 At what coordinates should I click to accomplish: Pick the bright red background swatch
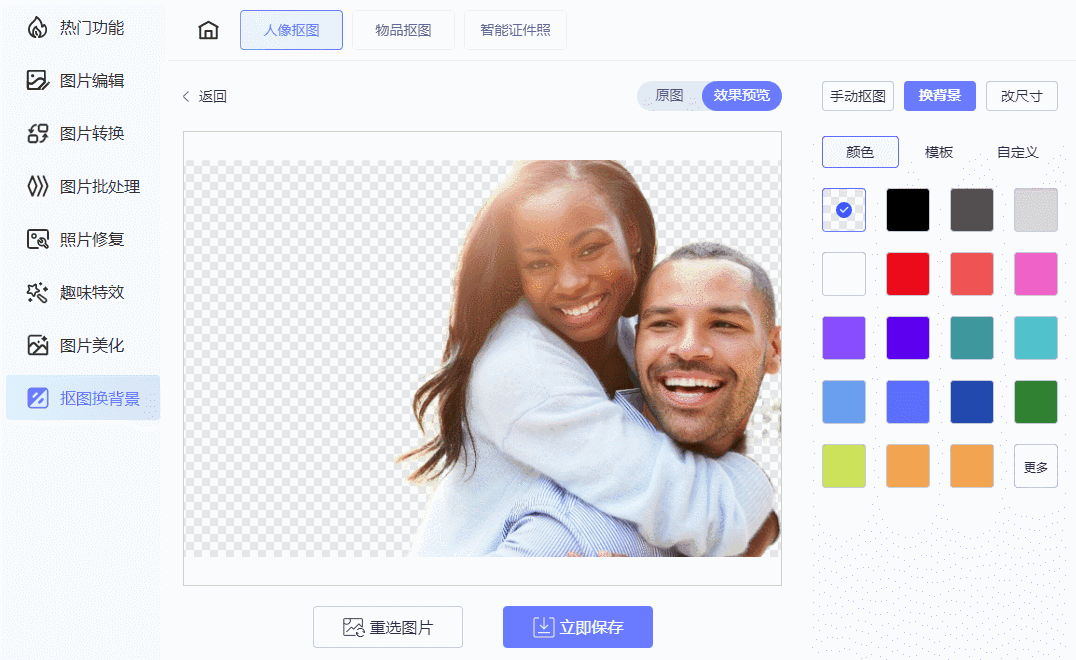908,274
